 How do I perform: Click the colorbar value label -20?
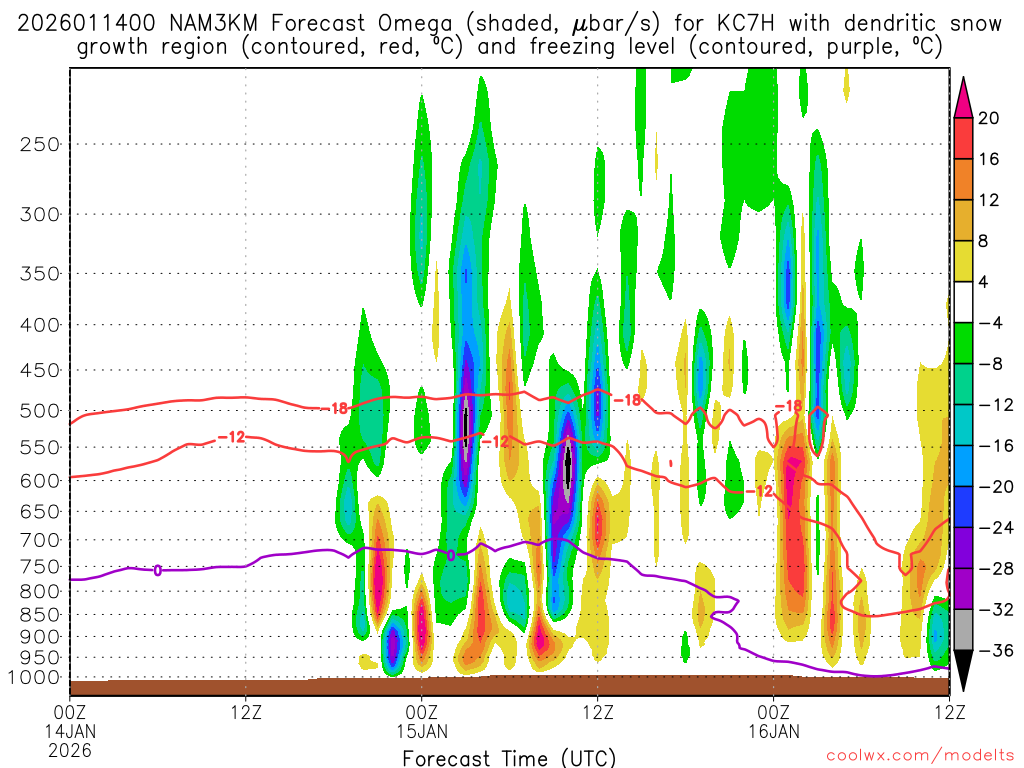click(x=996, y=487)
